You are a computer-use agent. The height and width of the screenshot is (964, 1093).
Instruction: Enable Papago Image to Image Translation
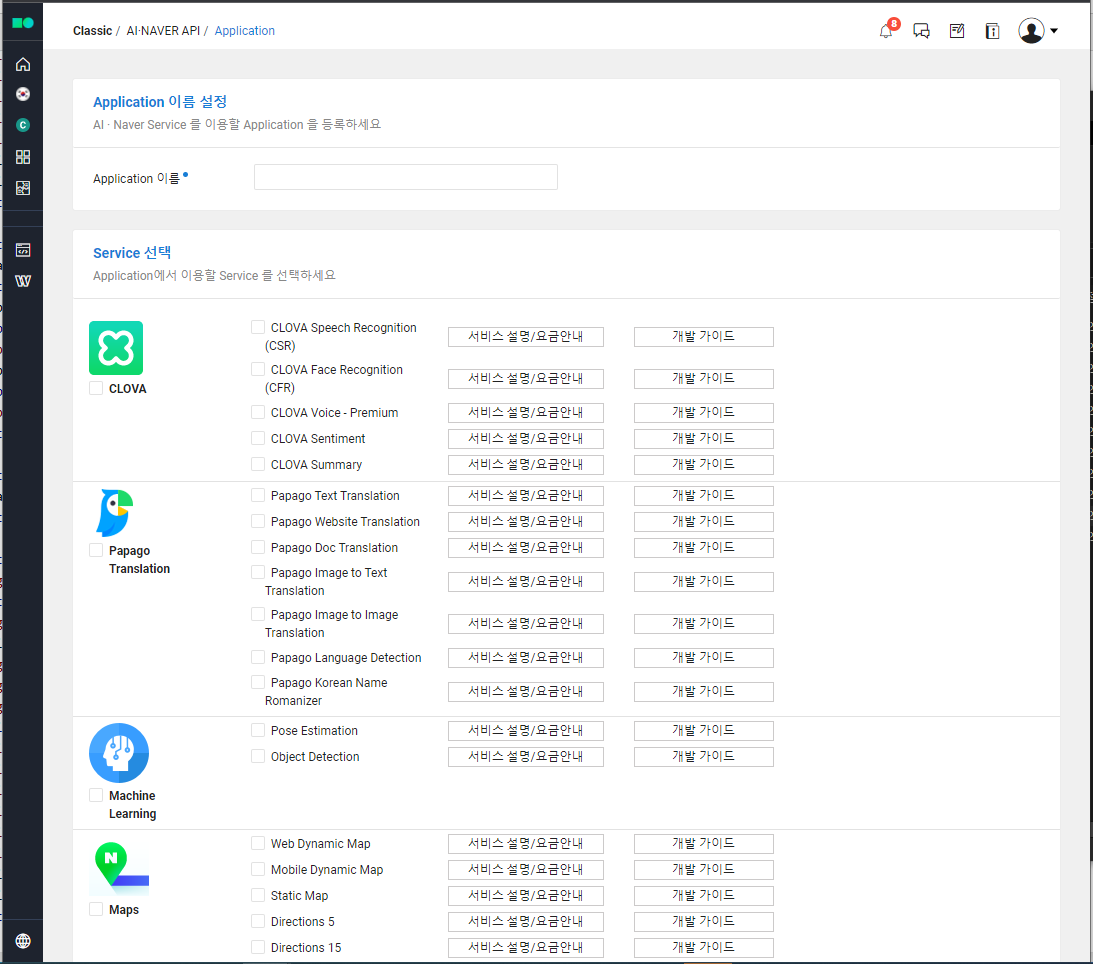pyautogui.click(x=258, y=614)
